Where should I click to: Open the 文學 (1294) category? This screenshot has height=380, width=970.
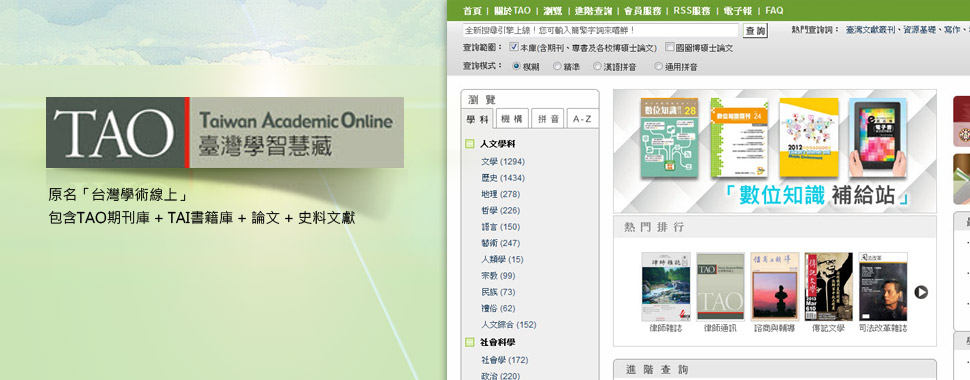[x=502, y=162]
